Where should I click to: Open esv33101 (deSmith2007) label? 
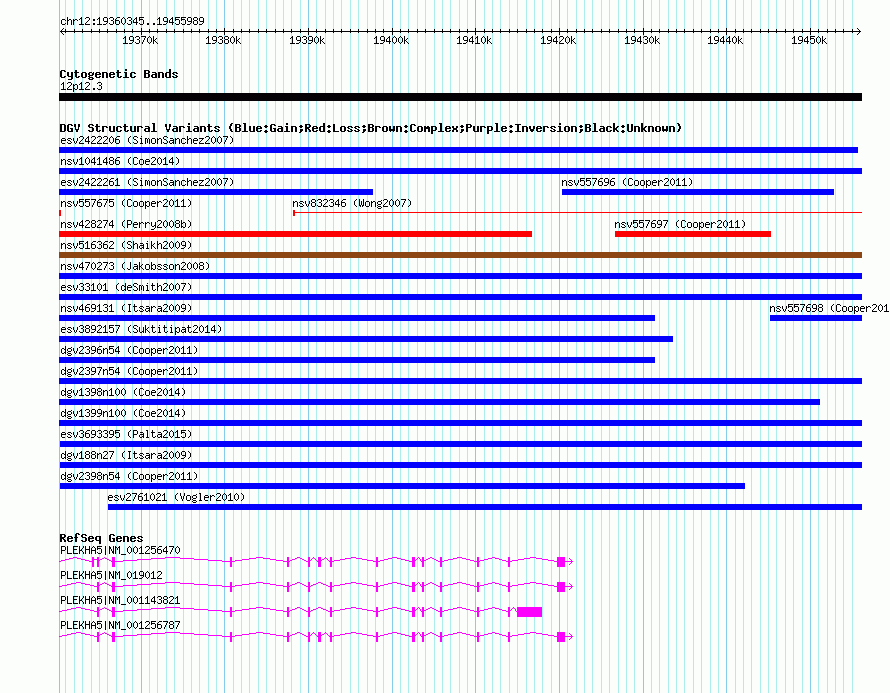coord(126,287)
